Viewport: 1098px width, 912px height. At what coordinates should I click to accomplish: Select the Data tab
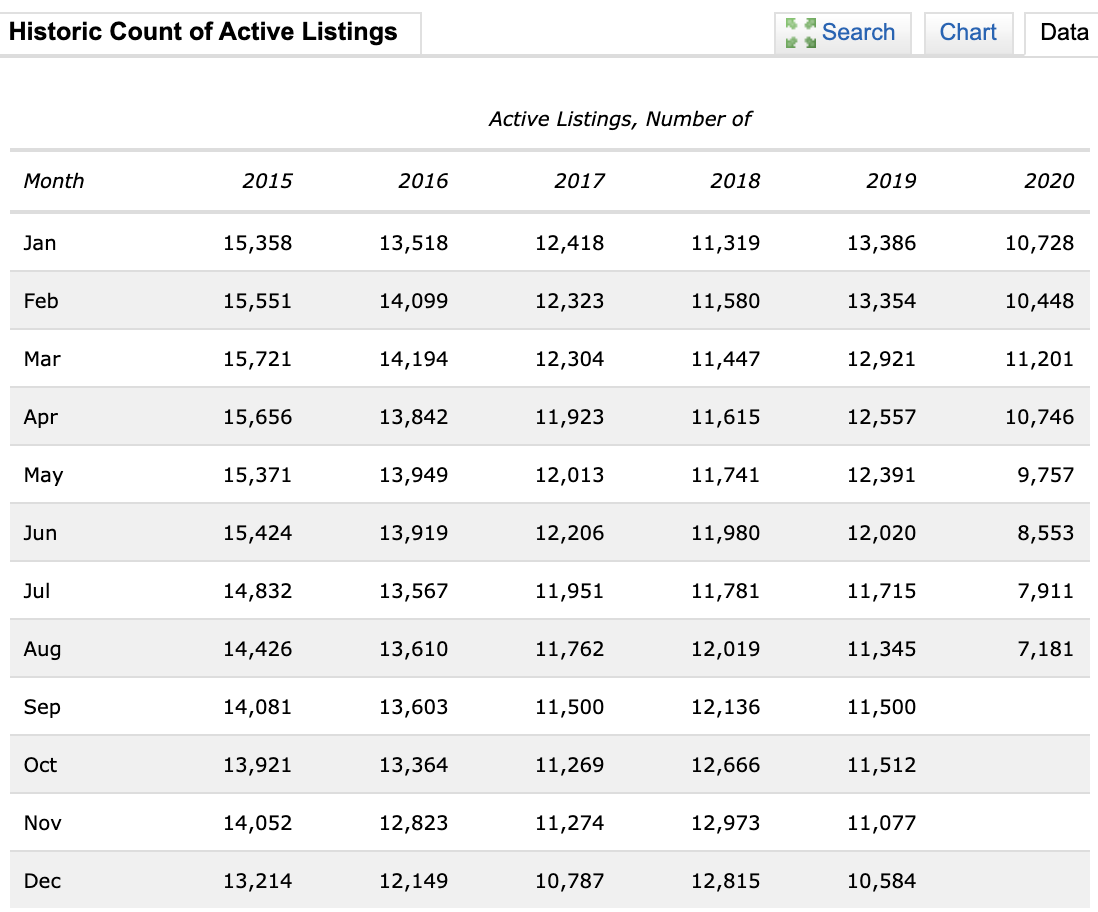1064,33
